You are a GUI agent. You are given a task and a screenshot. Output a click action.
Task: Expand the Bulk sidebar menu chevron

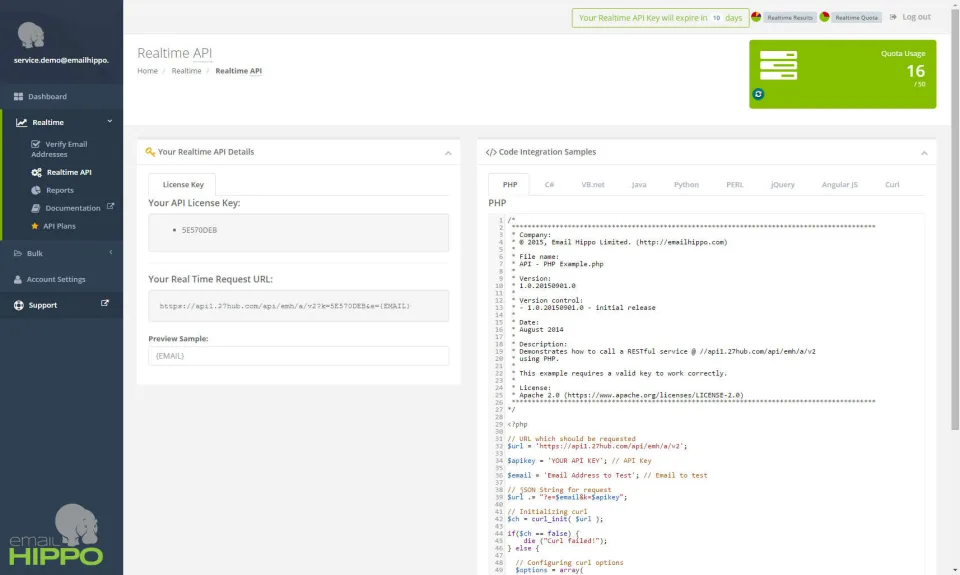[x=111, y=252]
